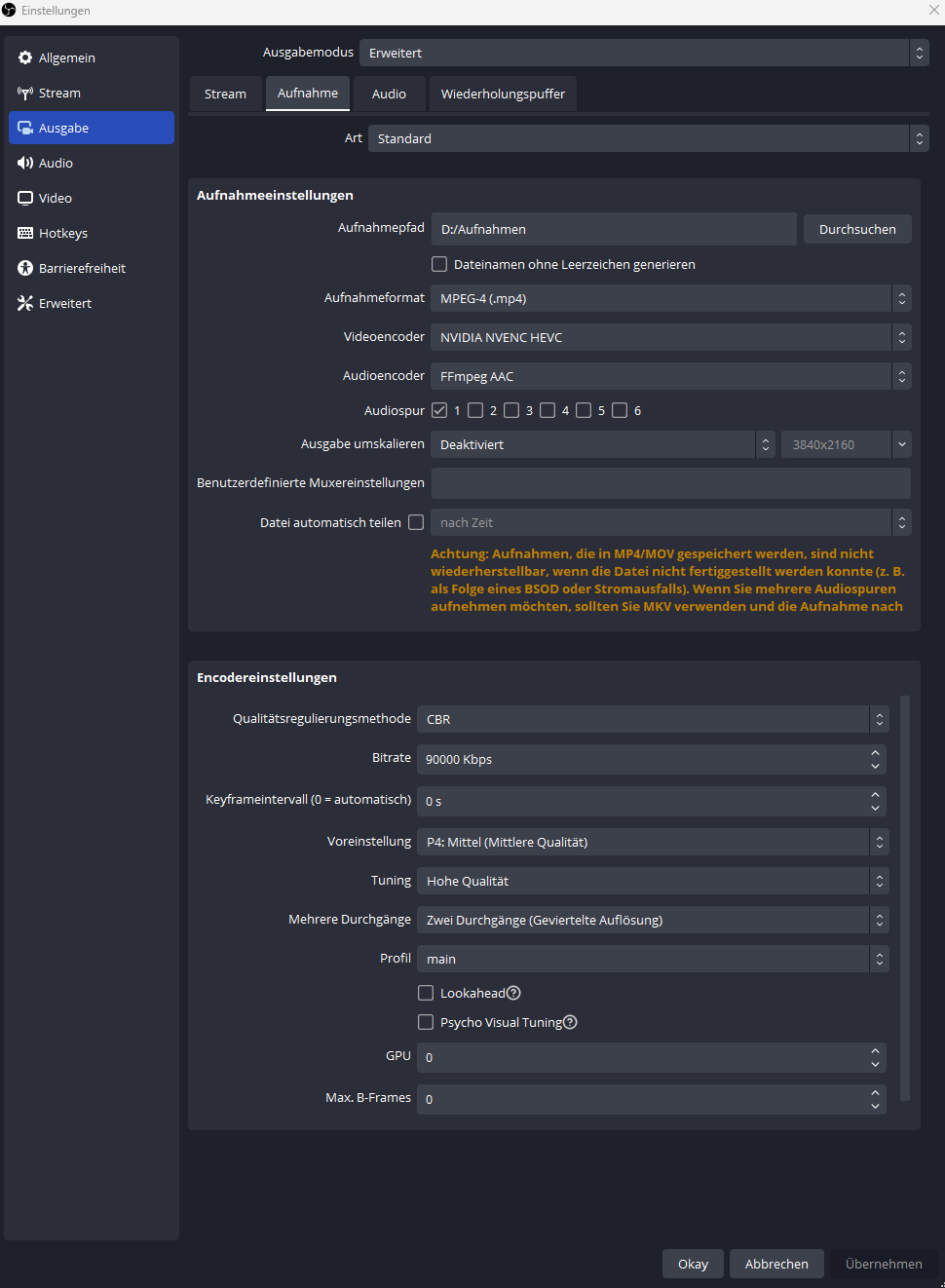This screenshot has height=1288, width=945.
Task: Click the Benutzerdefinierte Muxereinstellungen text field
Action: [670, 483]
